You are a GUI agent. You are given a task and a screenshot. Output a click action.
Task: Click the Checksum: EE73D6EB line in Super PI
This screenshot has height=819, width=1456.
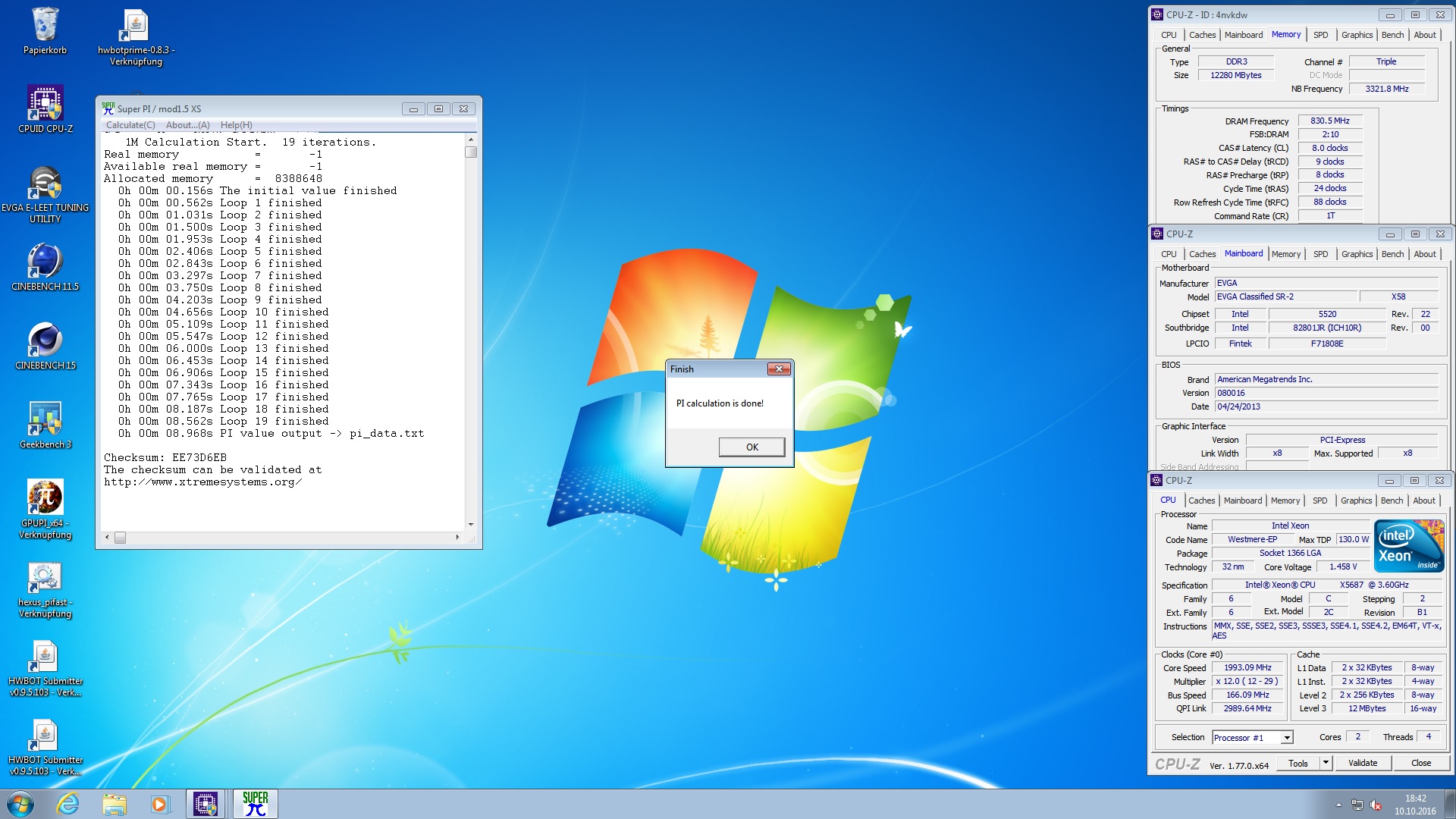[165, 458]
